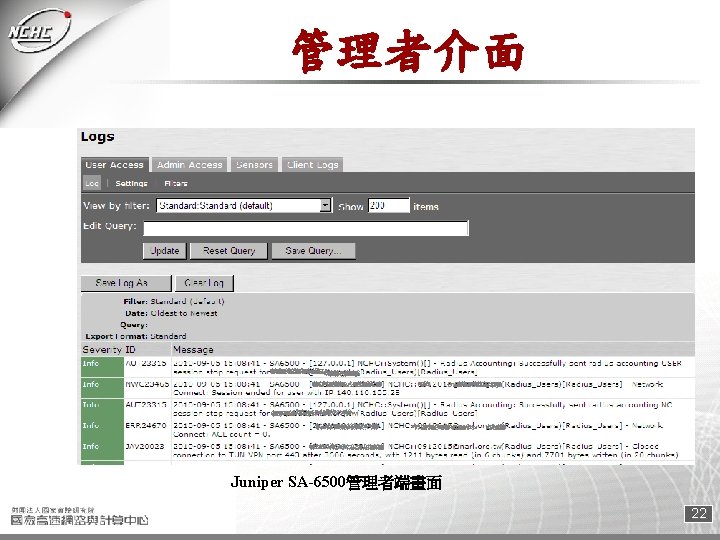Click the Logs page heading
Image resolution: width=720 pixels, height=540 pixels.
[x=97, y=137]
